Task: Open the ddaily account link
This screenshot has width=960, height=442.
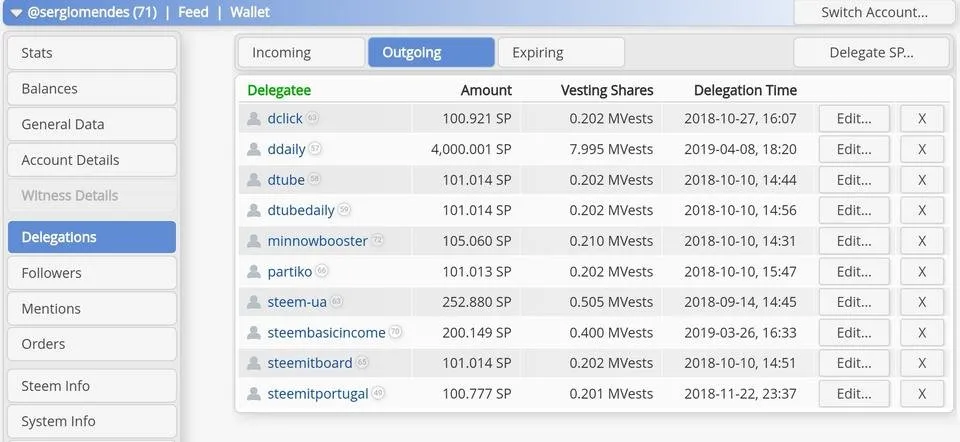Action: coord(287,149)
